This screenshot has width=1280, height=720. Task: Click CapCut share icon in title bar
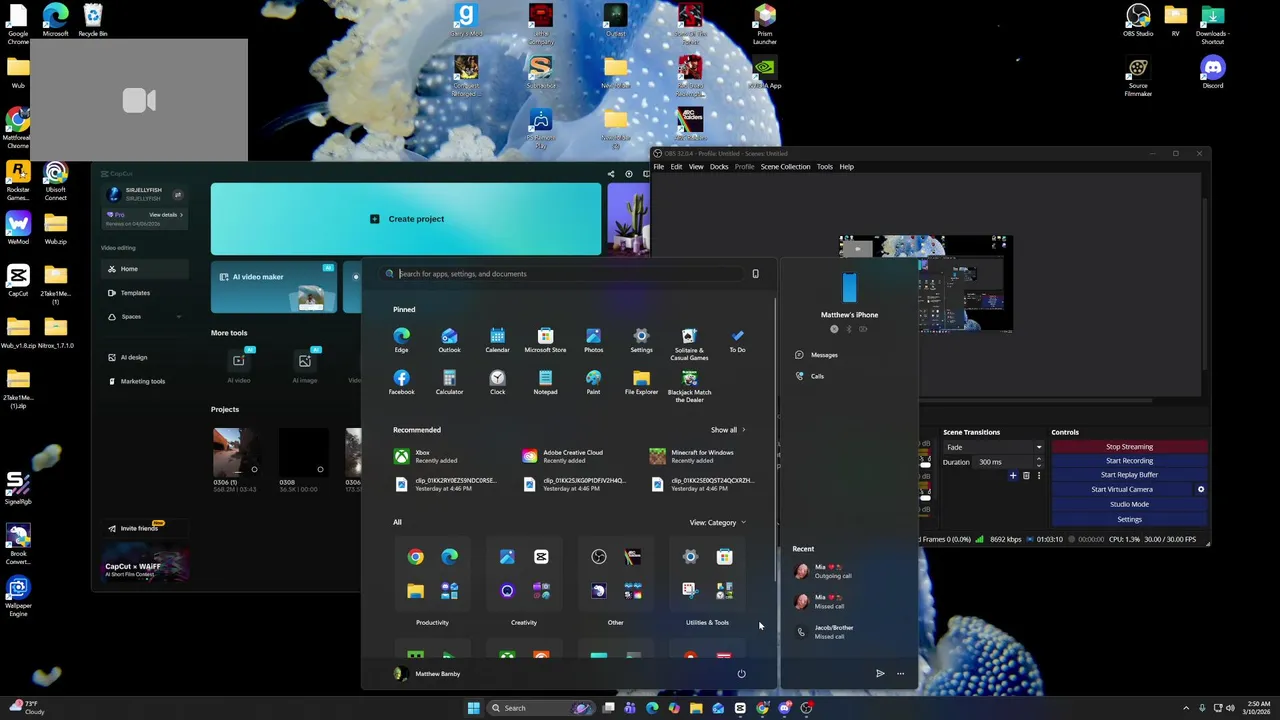[x=611, y=174]
